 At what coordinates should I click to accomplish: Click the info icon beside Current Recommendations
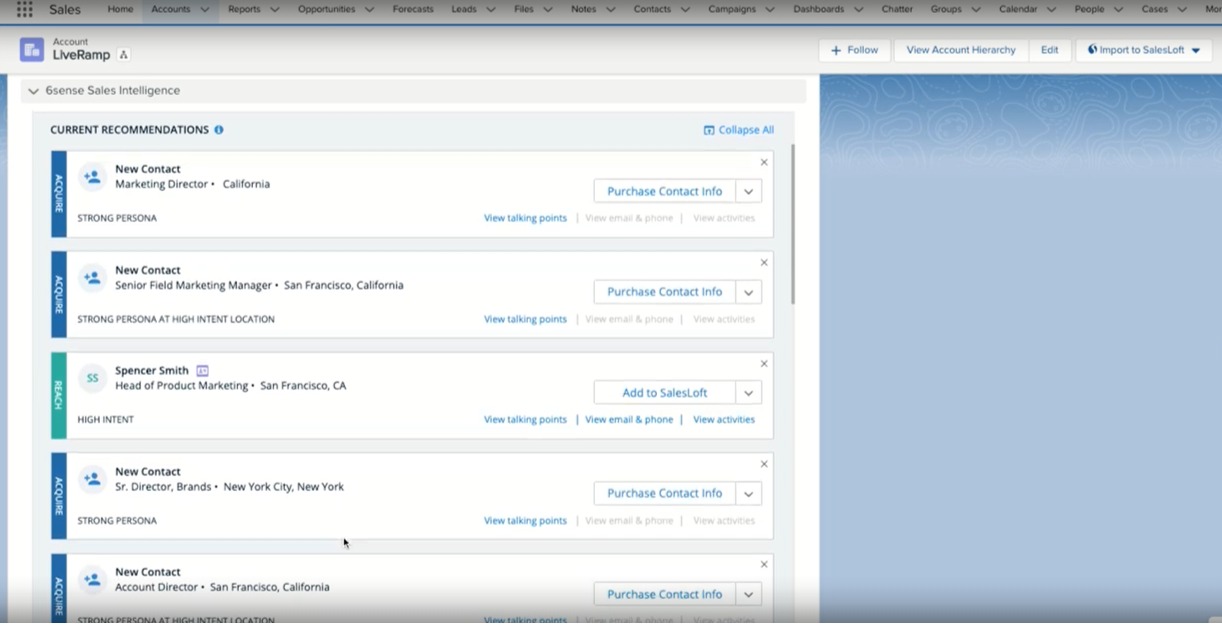tap(219, 130)
